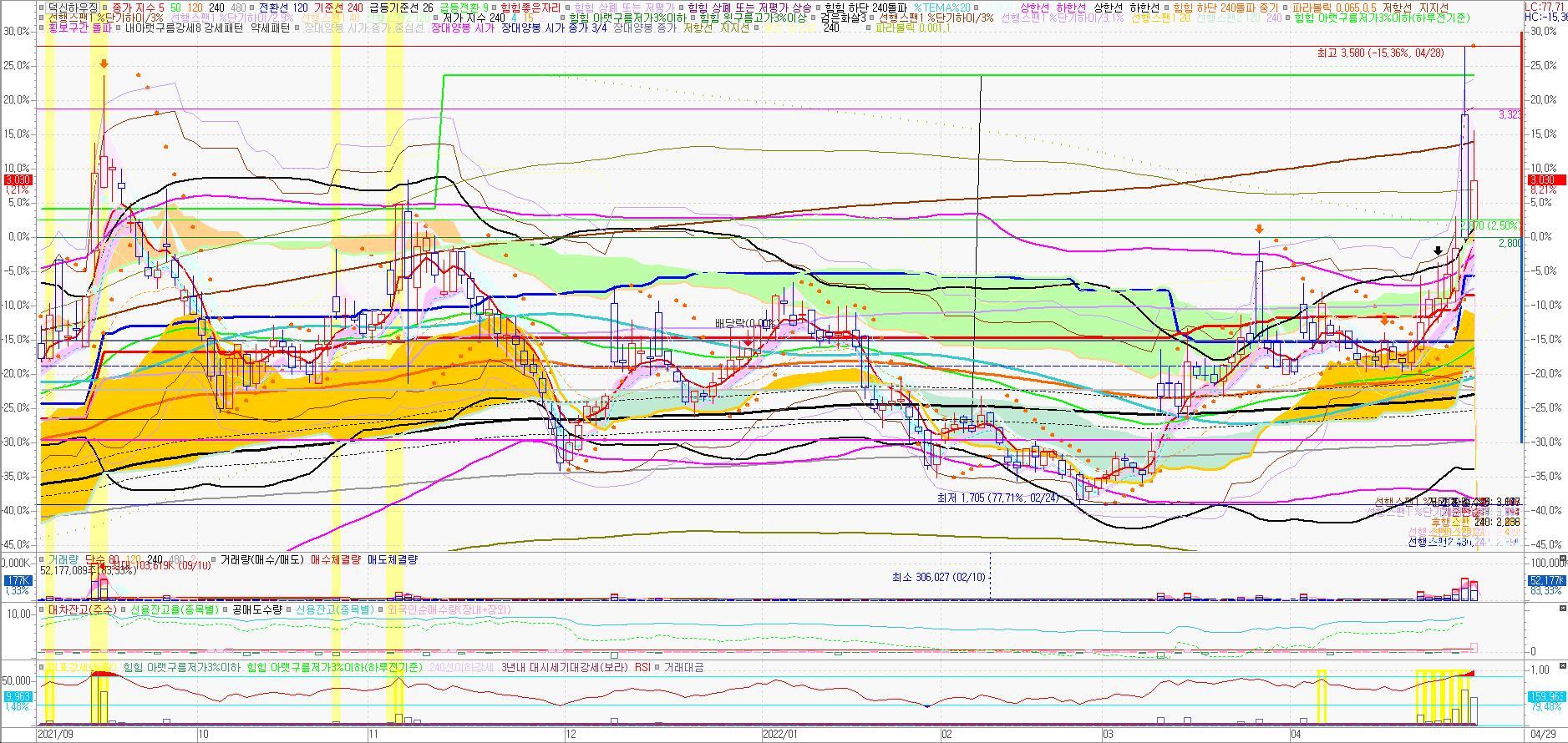The image size is (1568, 743).
Task: Click the orange down arrow signal near 2021/09 peak
Action: [x=104, y=63]
